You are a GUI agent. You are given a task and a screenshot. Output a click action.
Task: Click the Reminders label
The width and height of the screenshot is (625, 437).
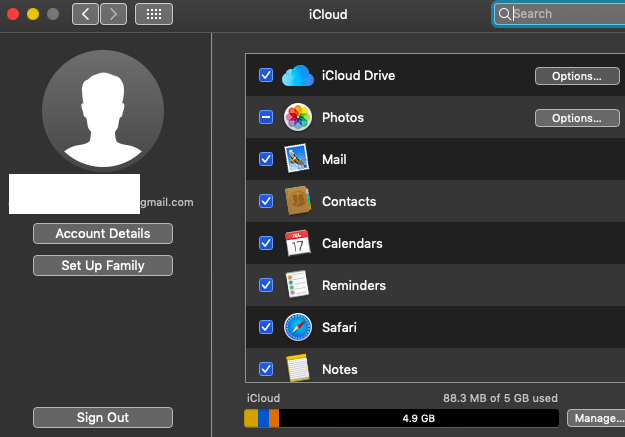tap(354, 285)
